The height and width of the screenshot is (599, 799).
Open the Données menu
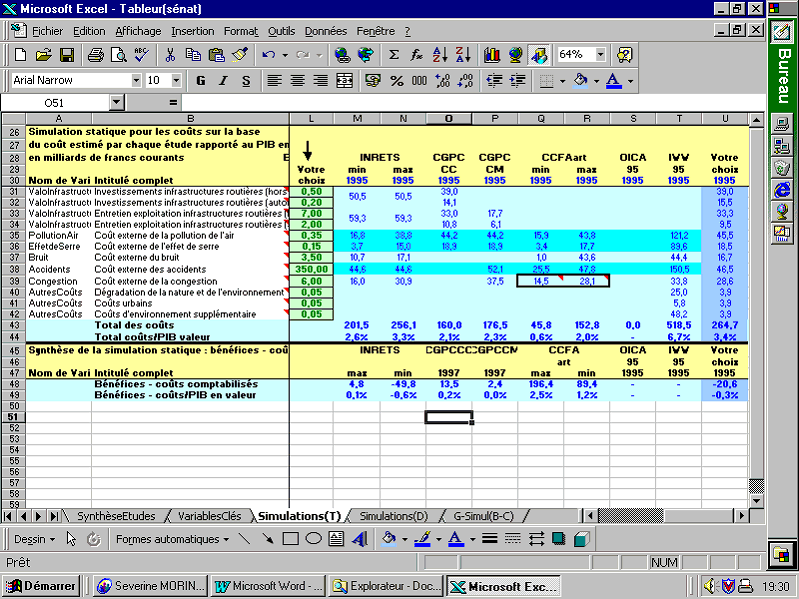[x=325, y=31]
